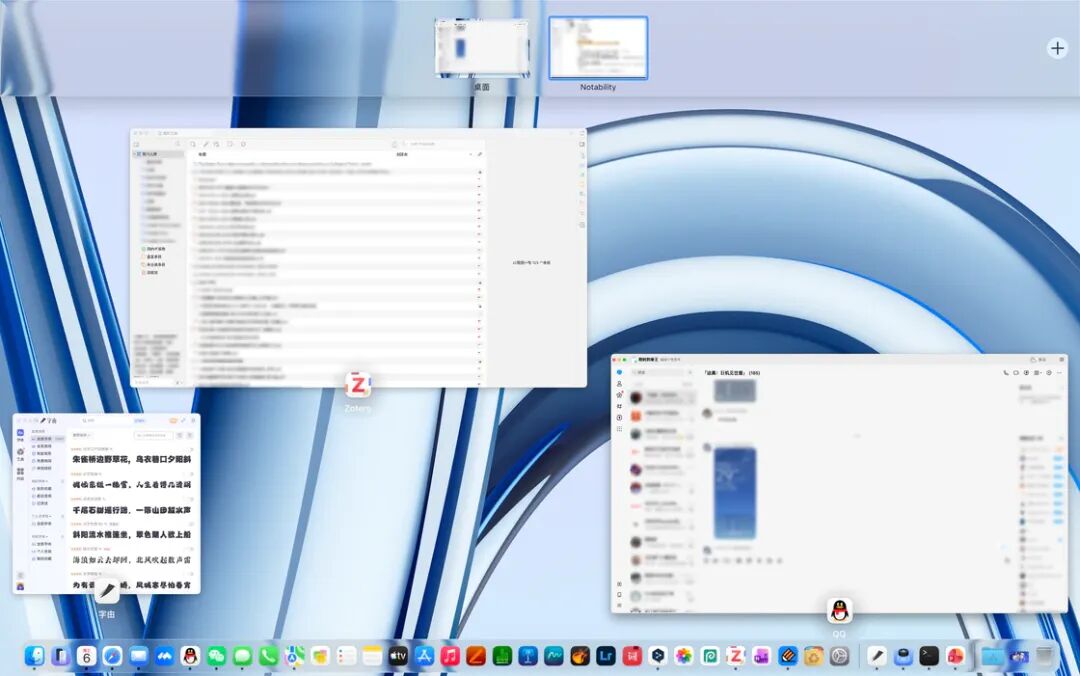Open the App Store from the Dock
The height and width of the screenshot is (676, 1080).
424,656
